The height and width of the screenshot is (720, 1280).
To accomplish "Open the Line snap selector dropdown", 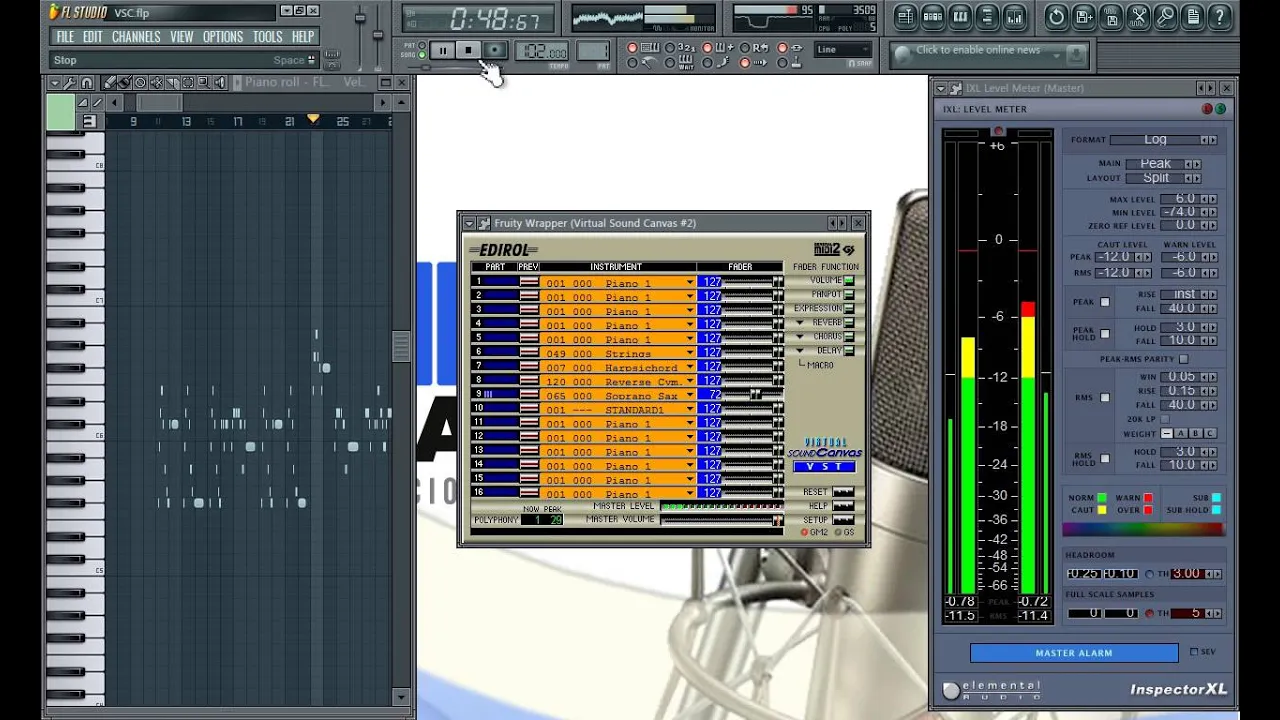I will tap(843, 50).
